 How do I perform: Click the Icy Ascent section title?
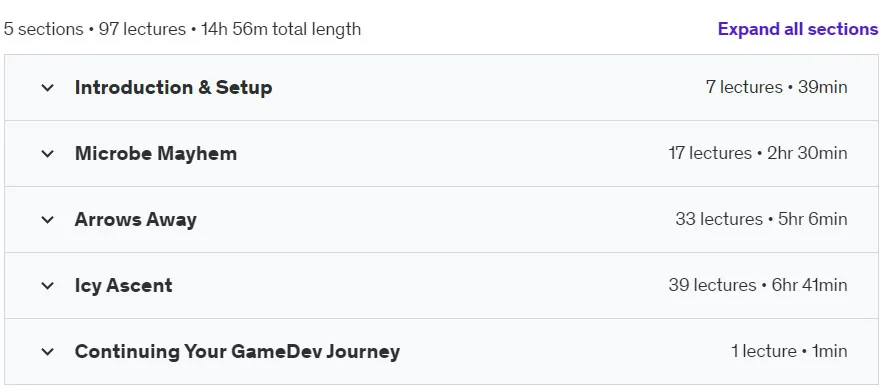tap(123, 285)
